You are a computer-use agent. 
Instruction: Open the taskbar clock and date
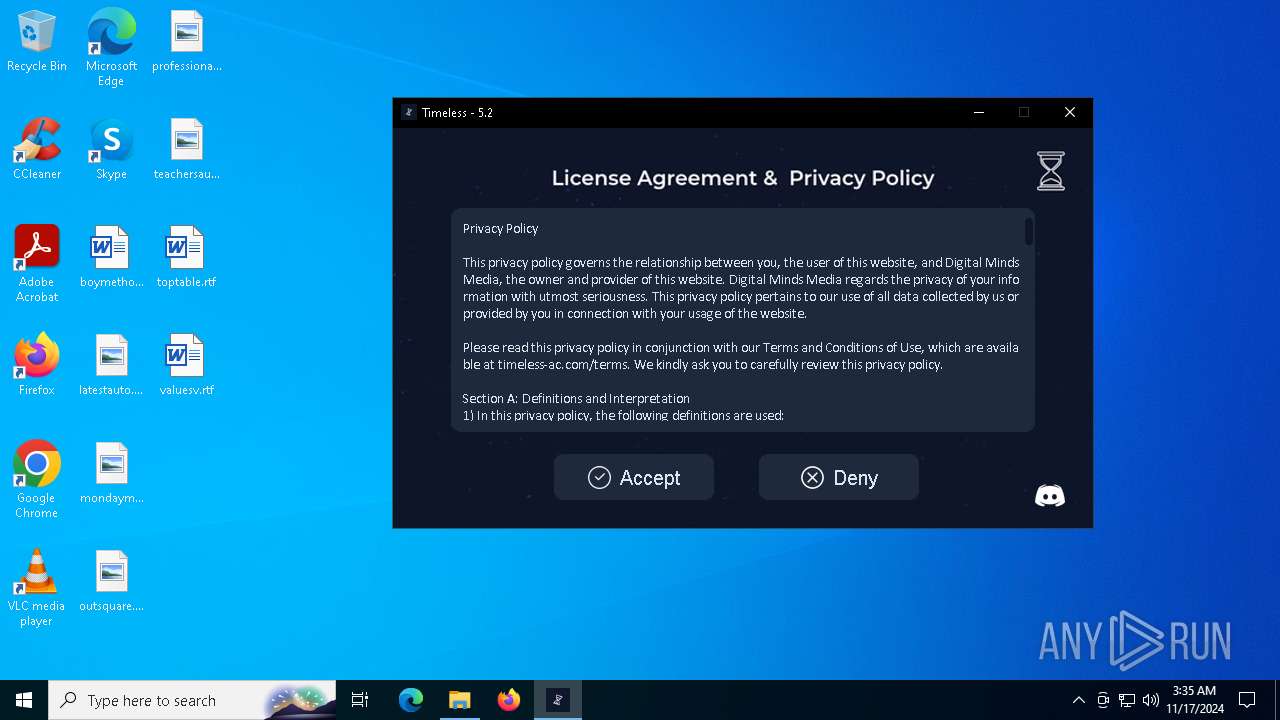[x=1194, y=700]
